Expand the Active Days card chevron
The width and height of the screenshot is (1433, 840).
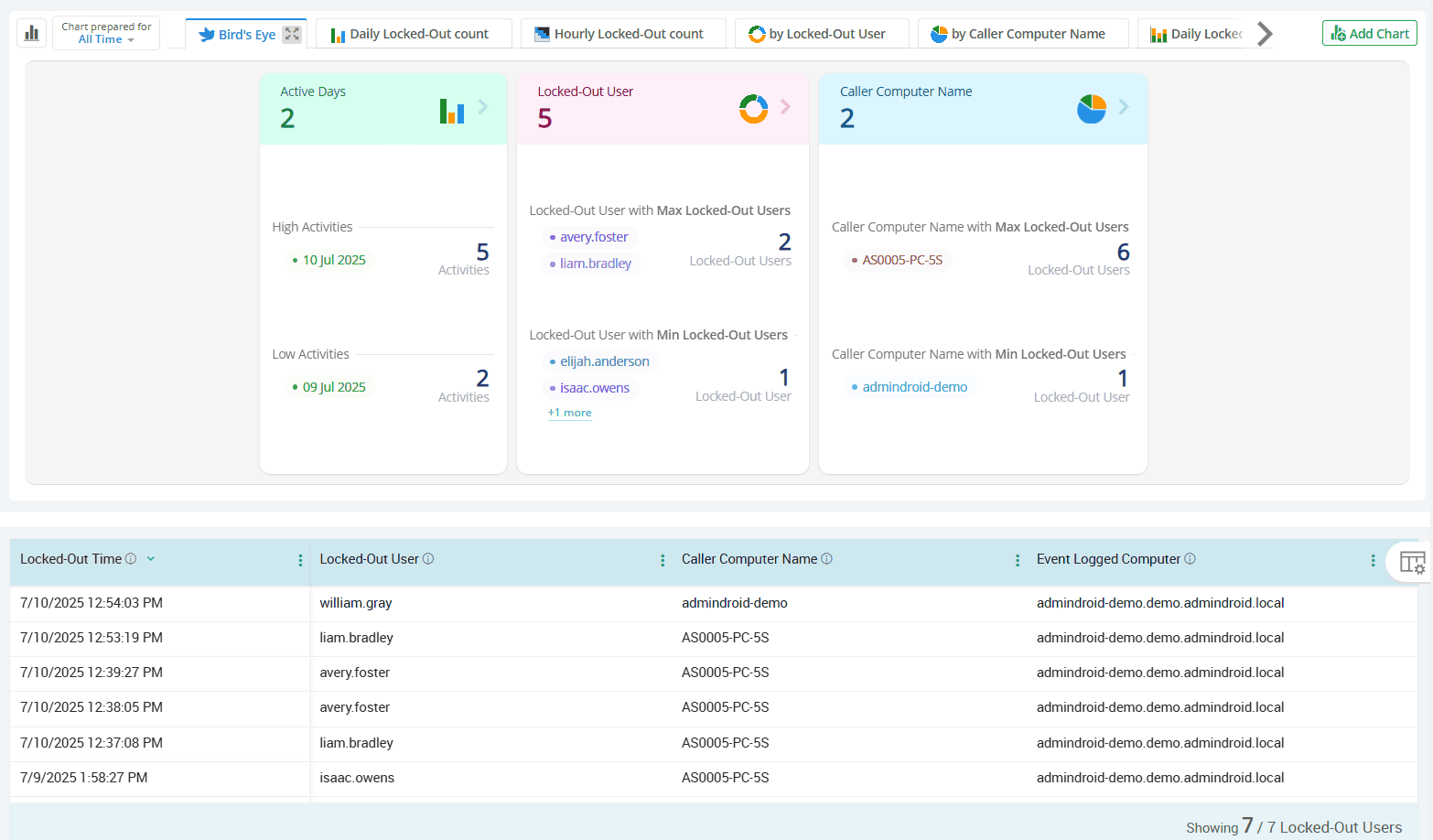(x=483, y=107)
